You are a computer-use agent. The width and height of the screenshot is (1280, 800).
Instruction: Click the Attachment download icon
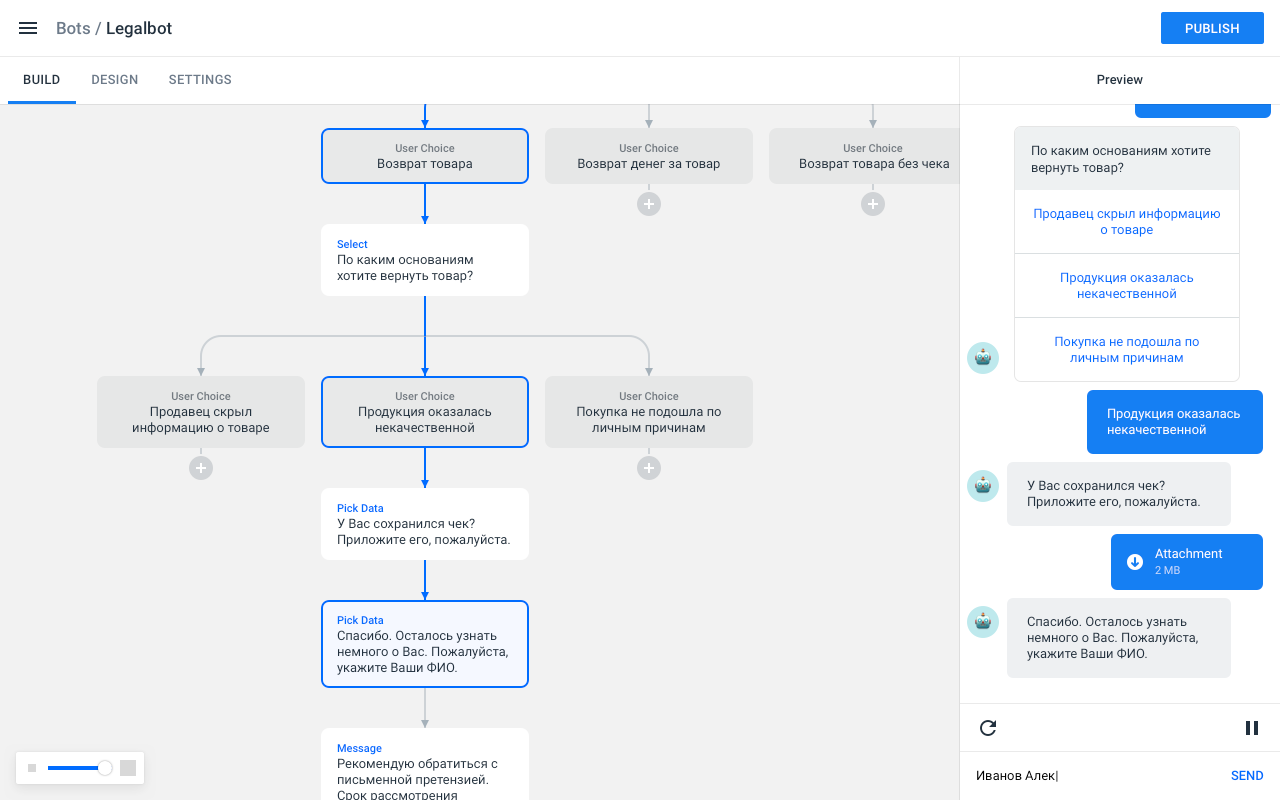tap(1135, 562)
